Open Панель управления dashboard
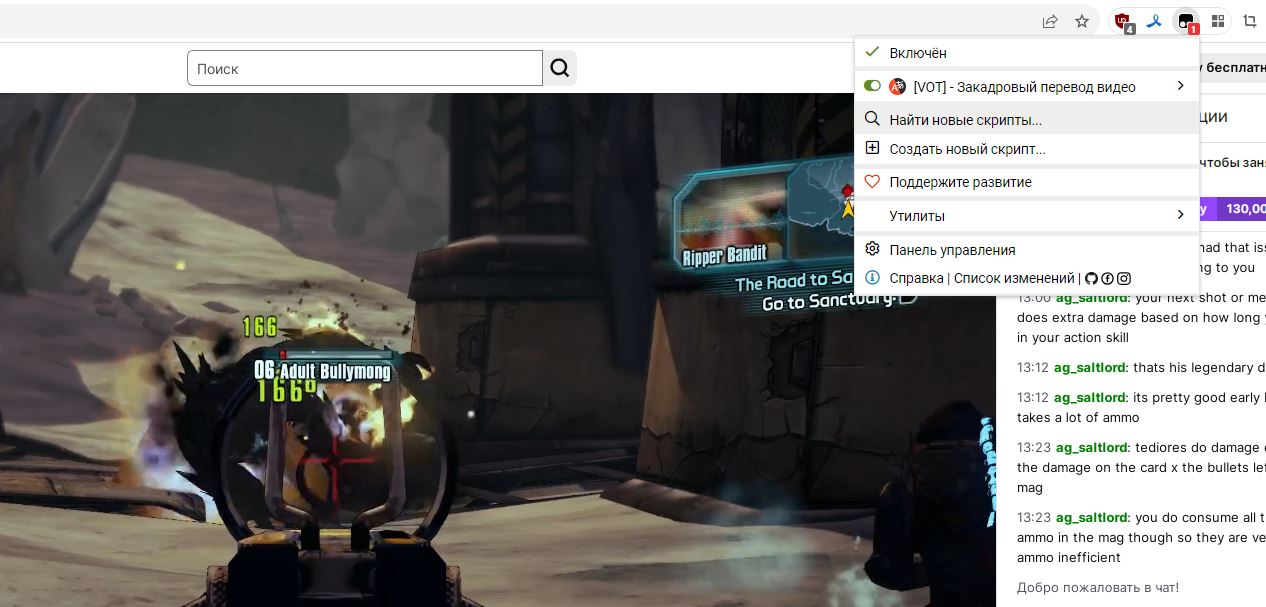Viewport: 1266px width, 607px height. click(x=952, y=250)
